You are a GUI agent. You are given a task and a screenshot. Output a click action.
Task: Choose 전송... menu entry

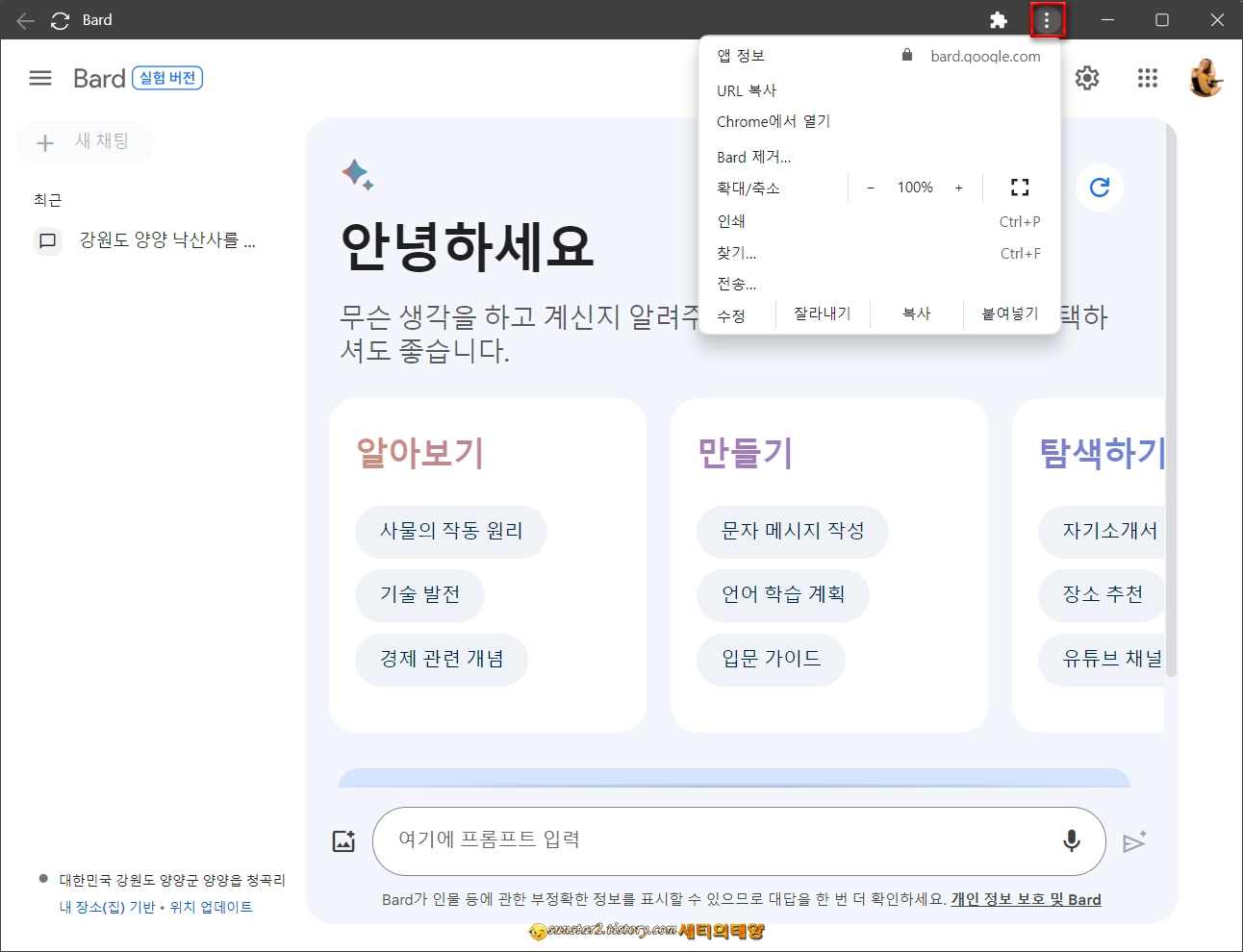point(879,284)
